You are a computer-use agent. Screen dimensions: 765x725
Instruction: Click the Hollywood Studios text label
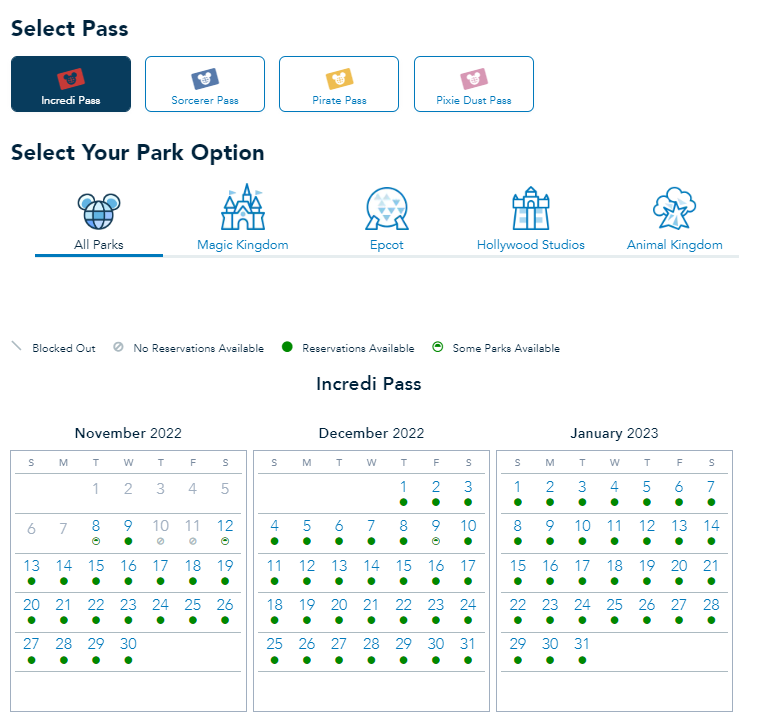click(x=531, y=245)
